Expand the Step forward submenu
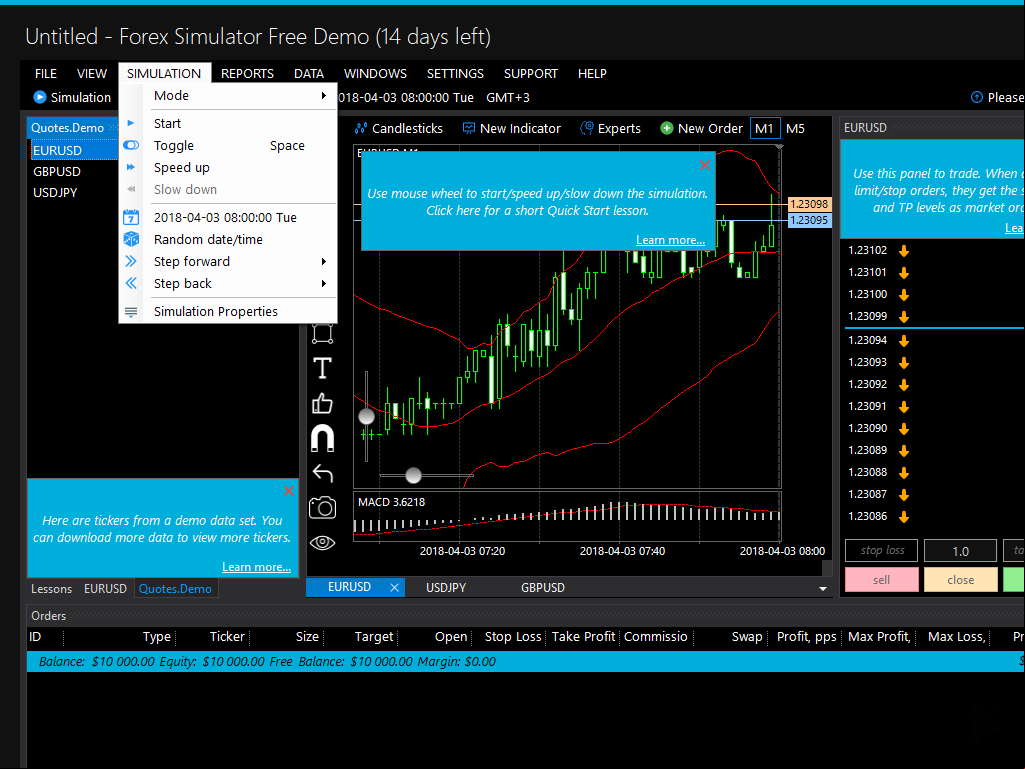The height and width of the screenshot is (769, 1025). pos(227,262)
